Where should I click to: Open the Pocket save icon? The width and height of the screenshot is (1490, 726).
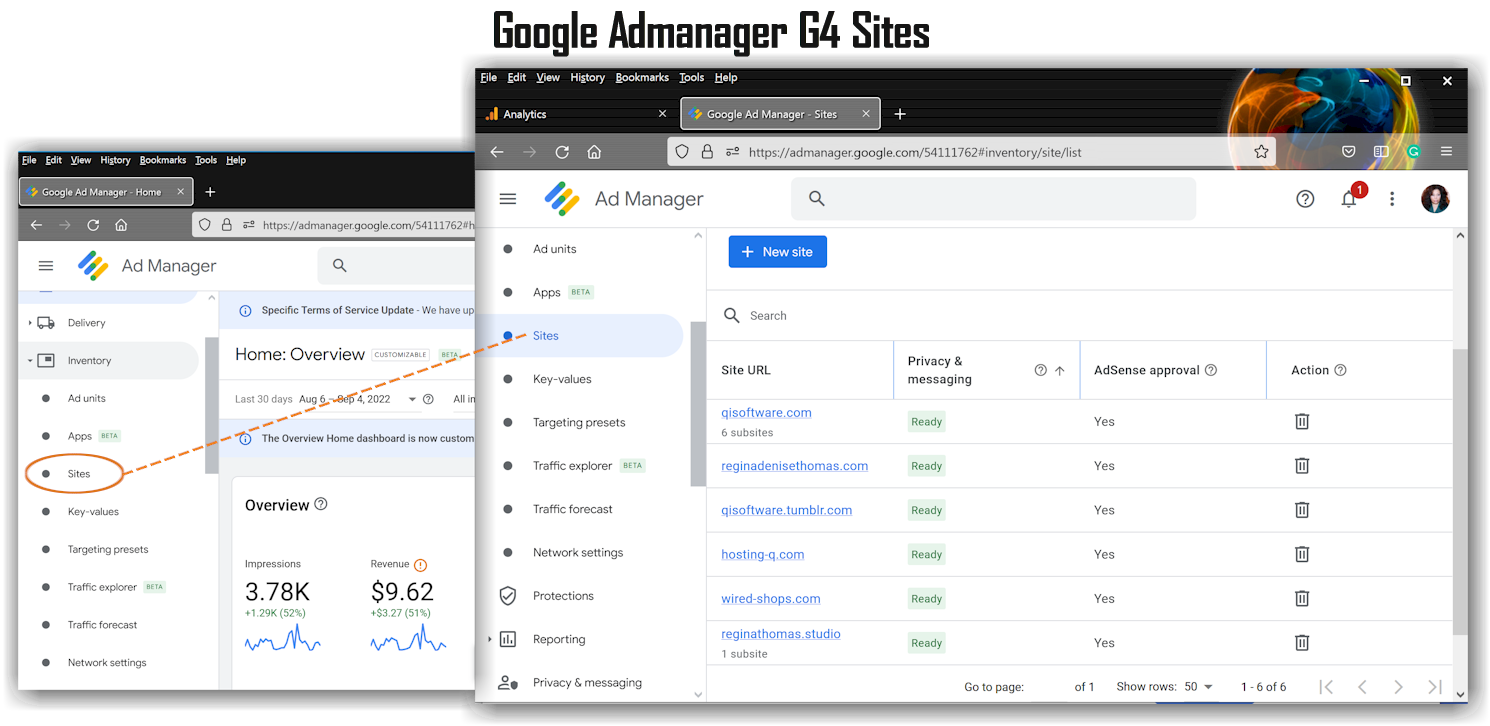pyautogui.click(x=1349, y=152)
